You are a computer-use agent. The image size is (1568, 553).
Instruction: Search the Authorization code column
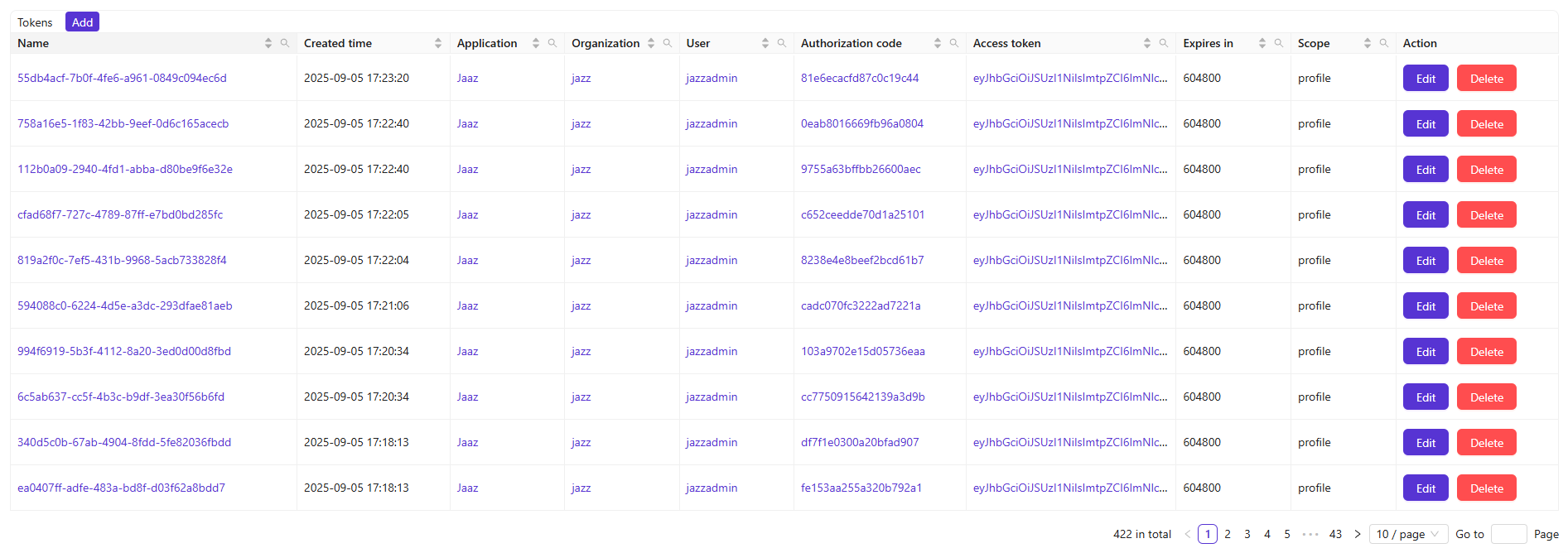click(x=954, y=43)
